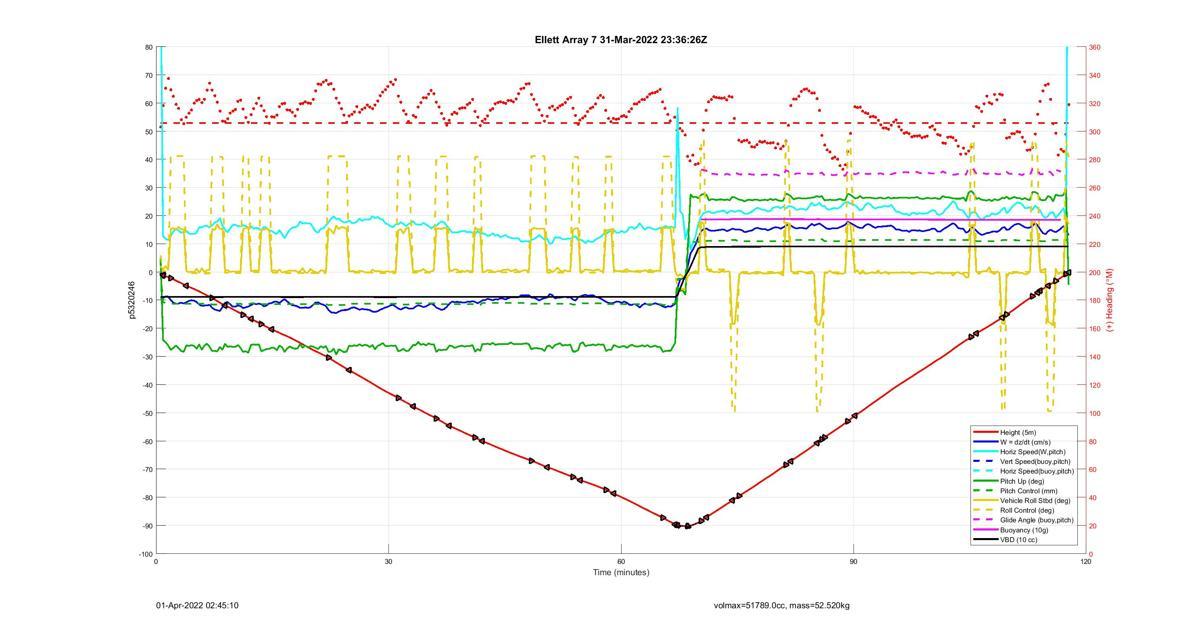The height and width of the screenshot is (622, 1200).
Task: Click the 'Time (minutes)' x-axis label
Action: coord(621,572)
